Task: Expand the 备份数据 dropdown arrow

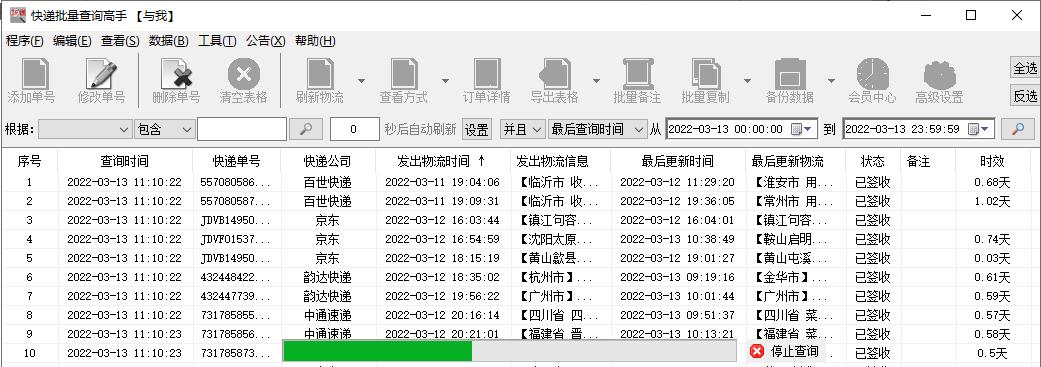Action: click(831, 80)
